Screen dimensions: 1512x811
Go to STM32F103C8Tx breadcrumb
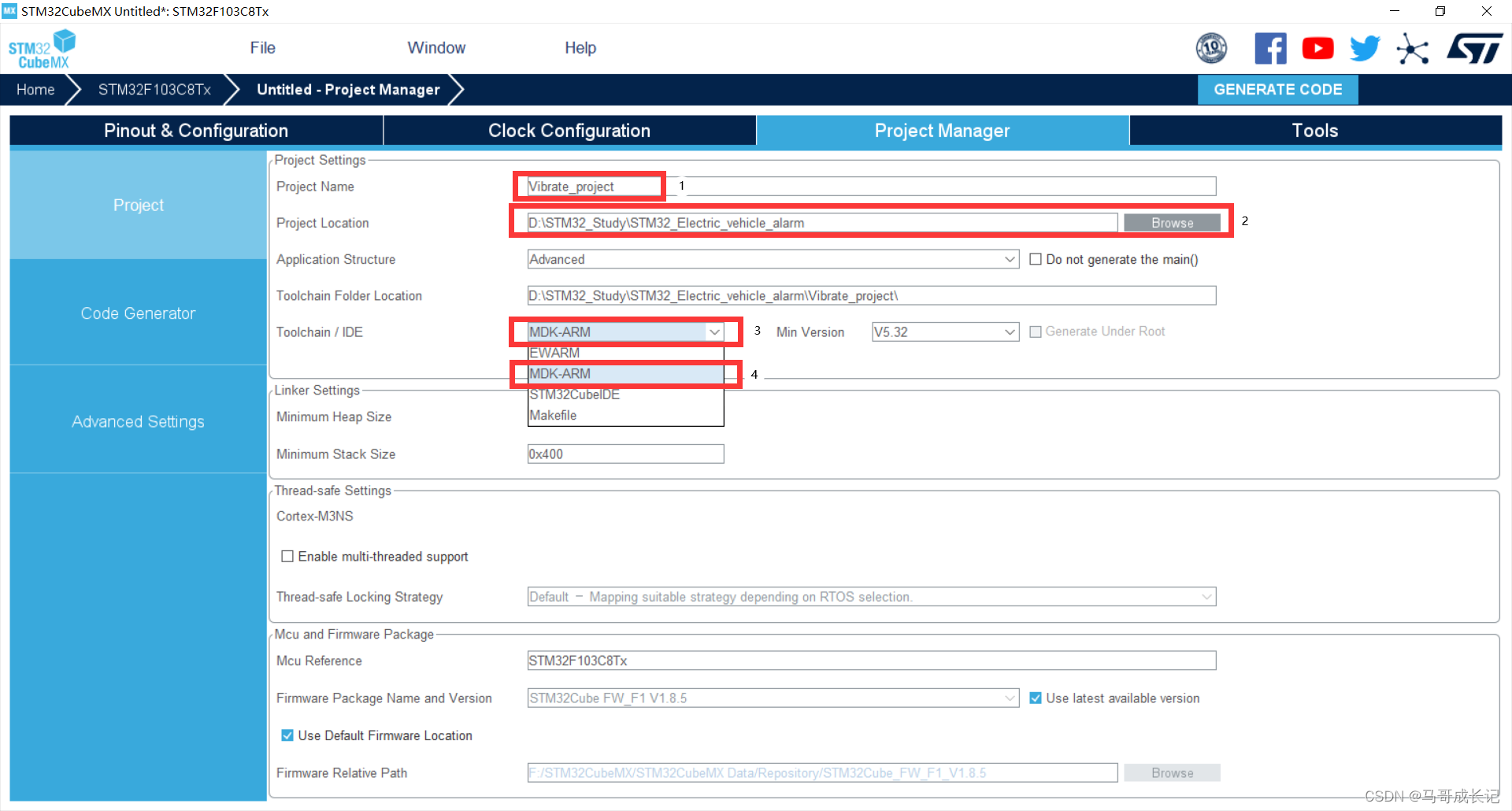154,89
